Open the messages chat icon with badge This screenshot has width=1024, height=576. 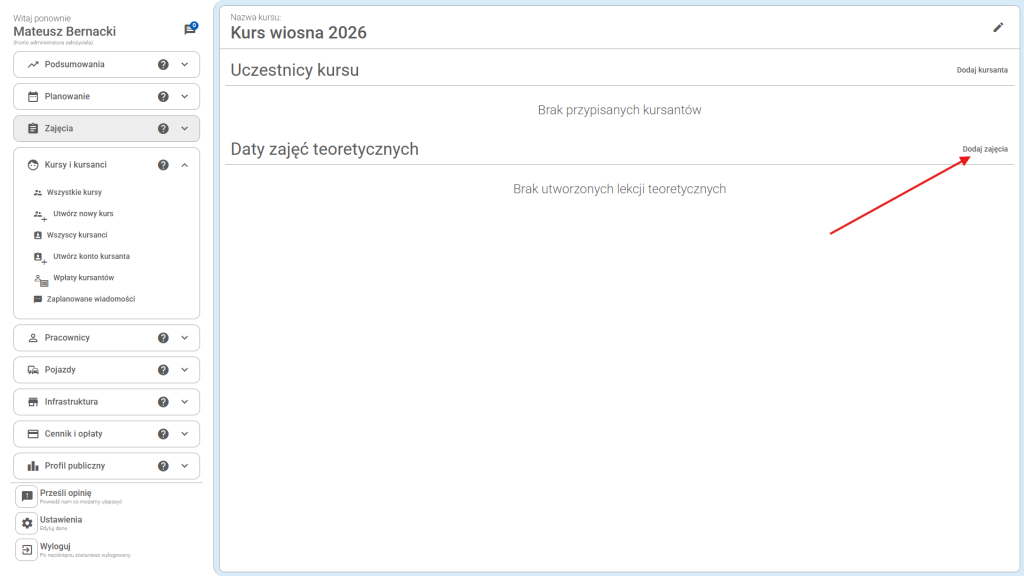tap(189, 30)
